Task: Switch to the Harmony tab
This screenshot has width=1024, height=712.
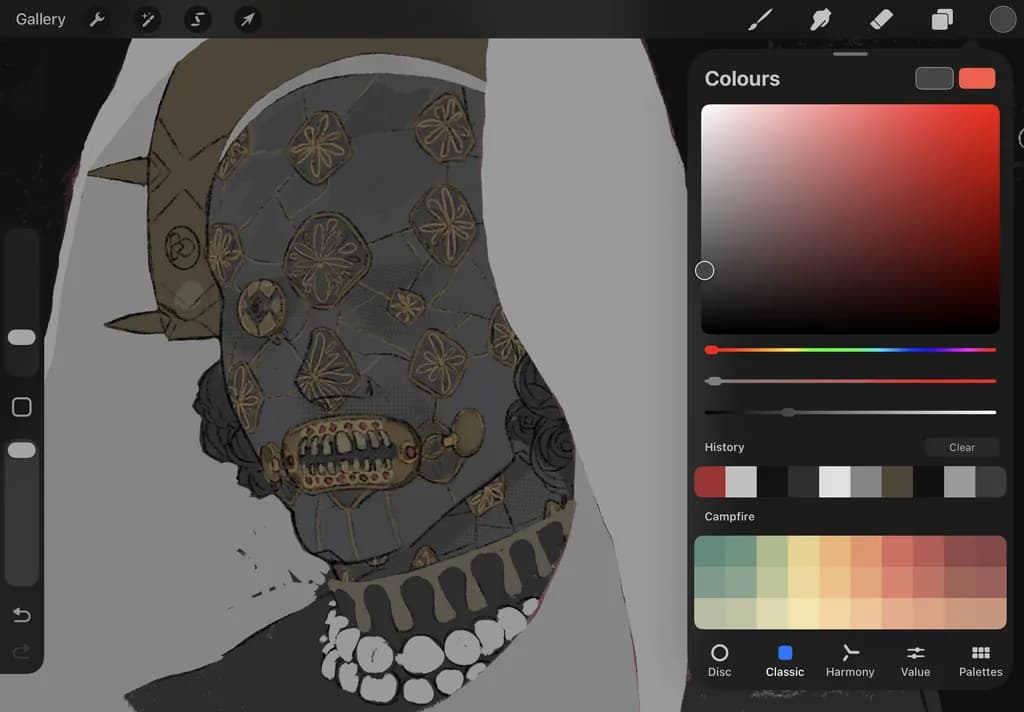Action: 850,660
